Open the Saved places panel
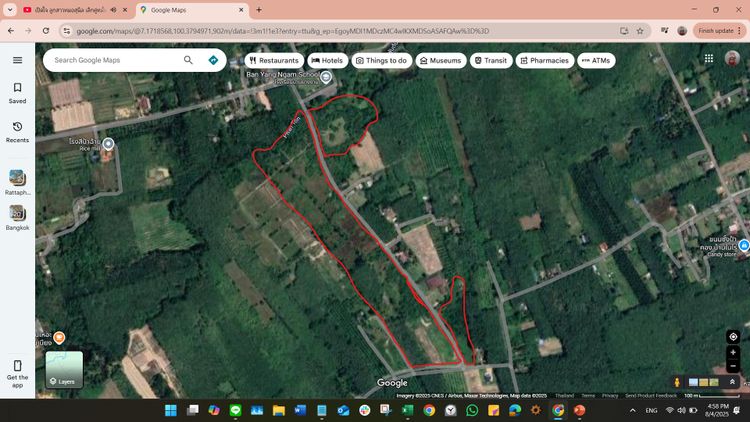 17,93
